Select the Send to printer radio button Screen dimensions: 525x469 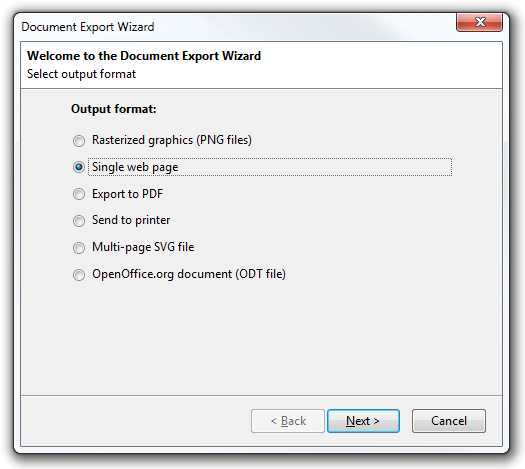click(x=79, y=221)
